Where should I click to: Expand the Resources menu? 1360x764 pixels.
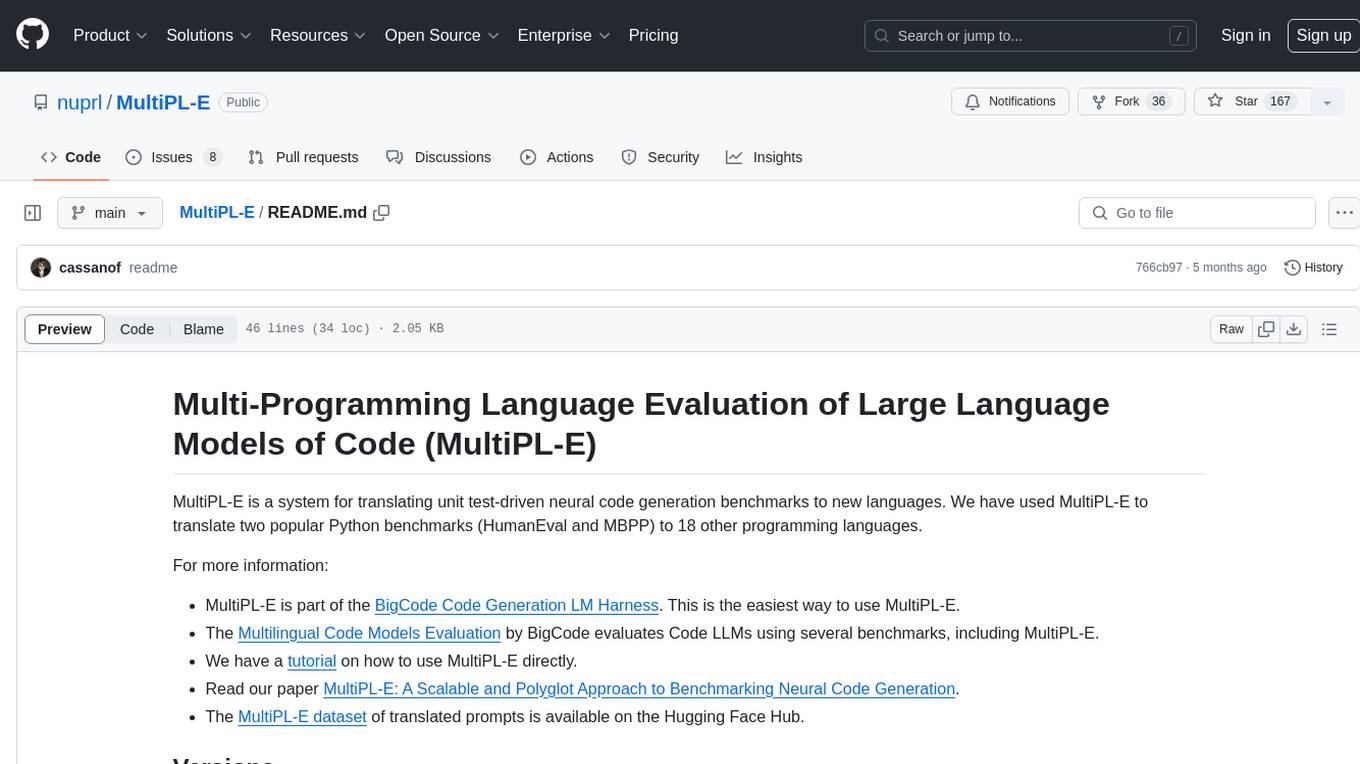[318, 35]
